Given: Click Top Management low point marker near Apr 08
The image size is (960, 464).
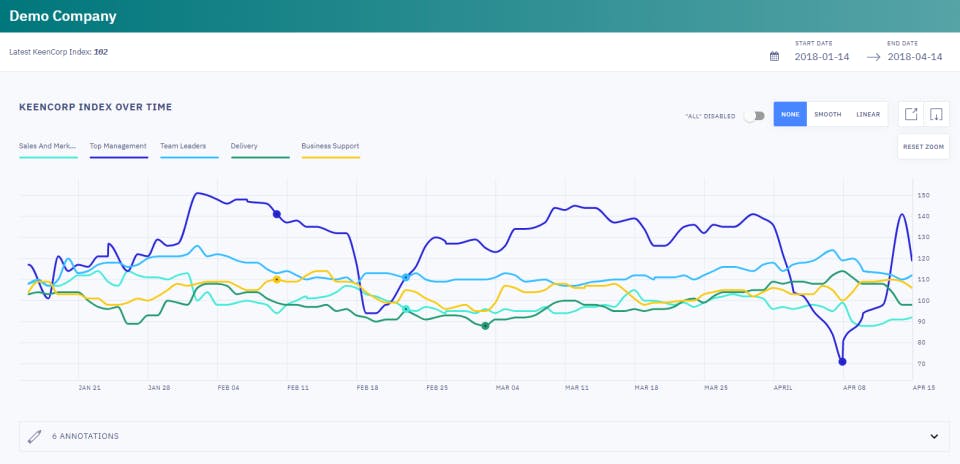Looking at the screenshot, I should point(842,362).
